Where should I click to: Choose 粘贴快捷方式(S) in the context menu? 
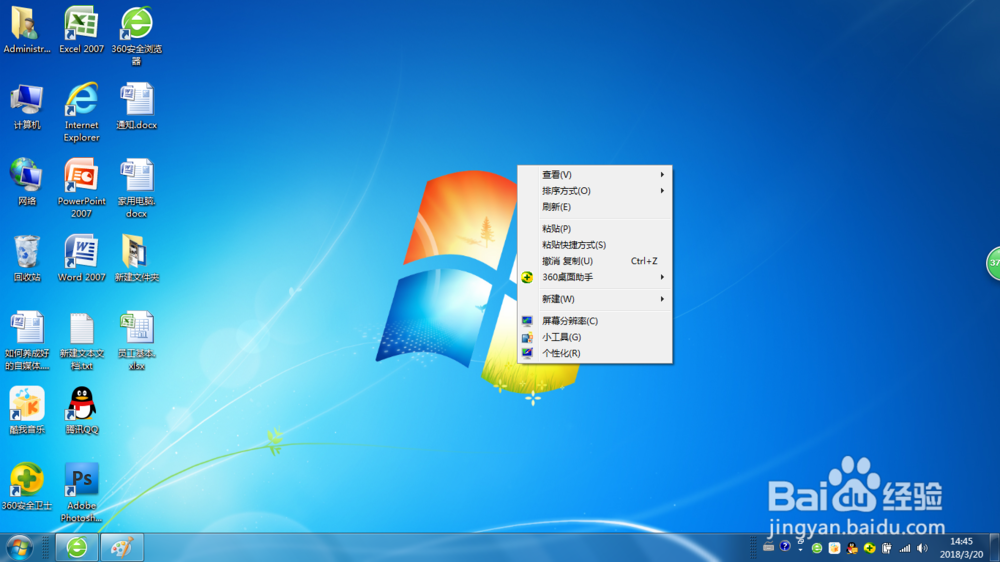pyautogui.click(x=594, y=245)
